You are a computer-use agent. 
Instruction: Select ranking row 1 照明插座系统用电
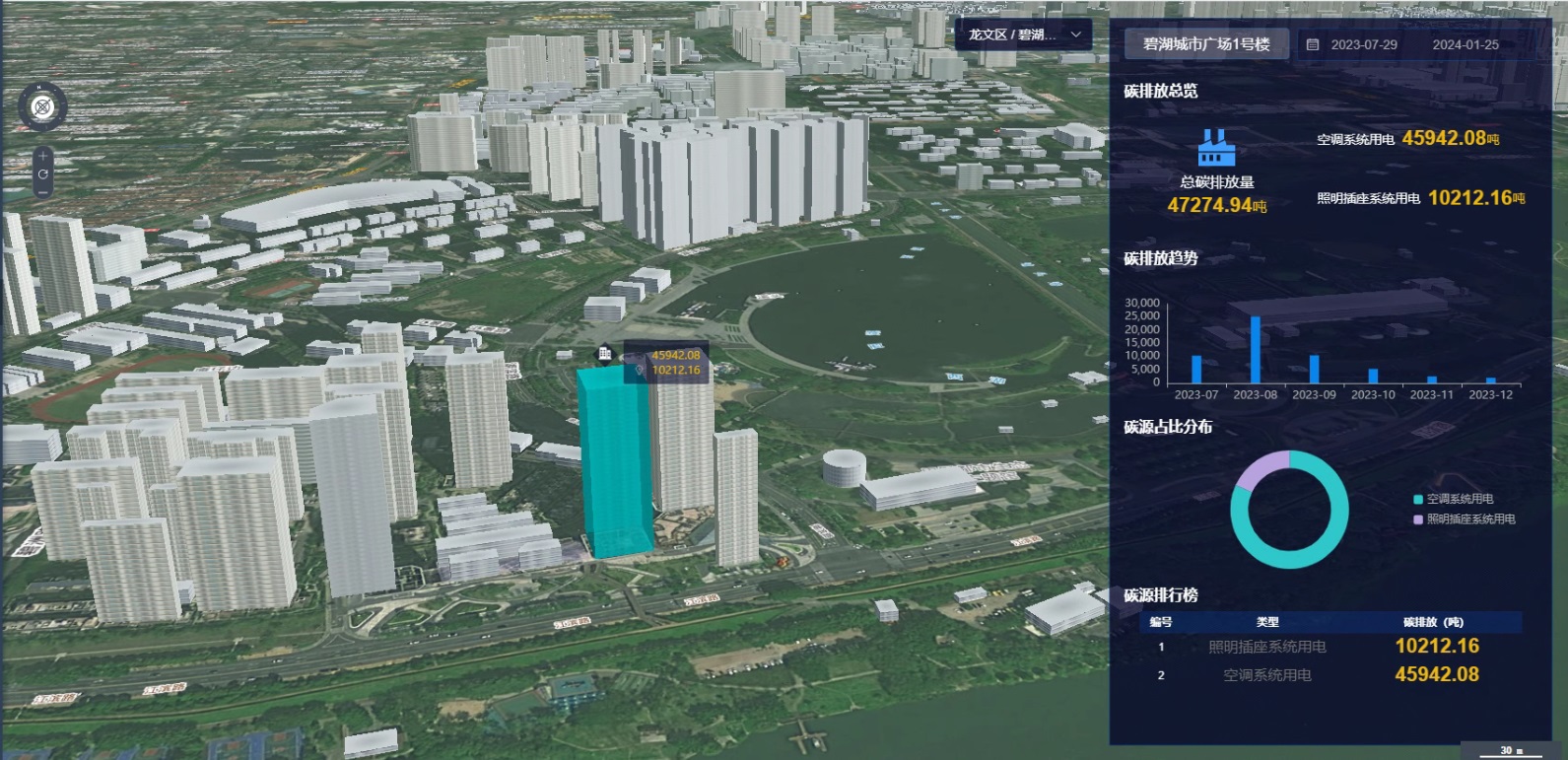click(1267, 647)
